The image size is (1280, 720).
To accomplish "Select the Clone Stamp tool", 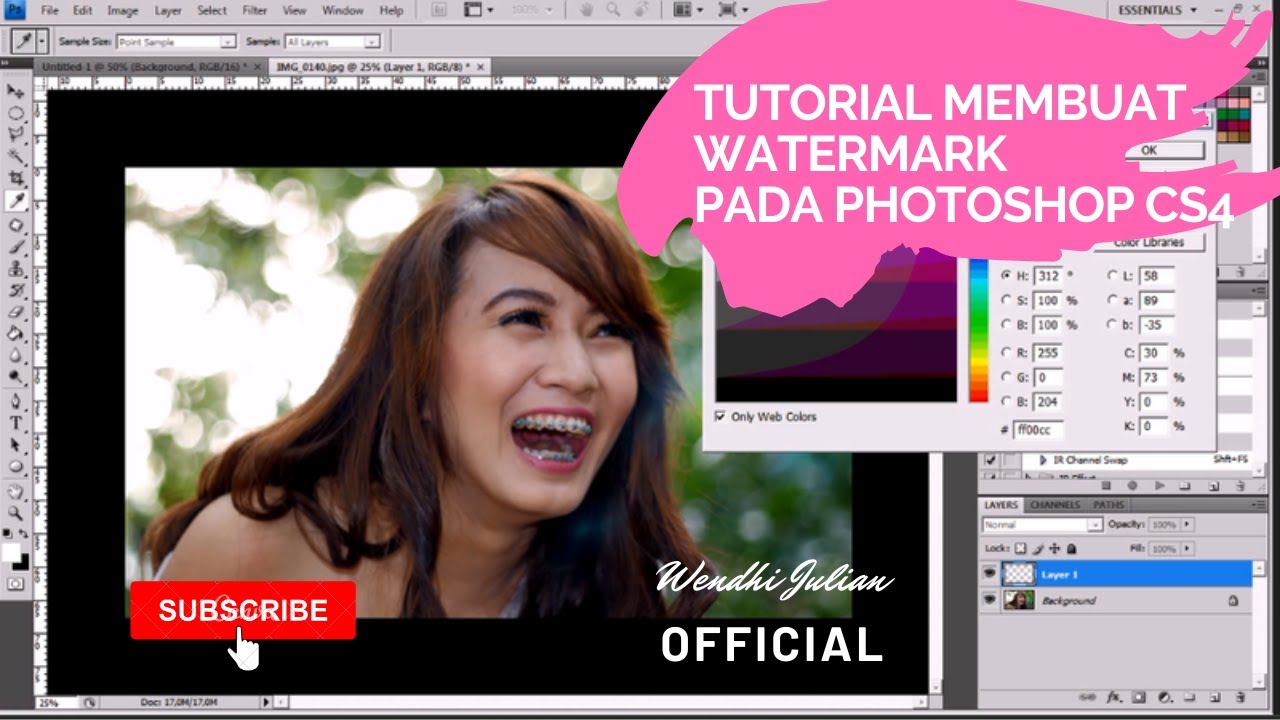I will point(16,269).
